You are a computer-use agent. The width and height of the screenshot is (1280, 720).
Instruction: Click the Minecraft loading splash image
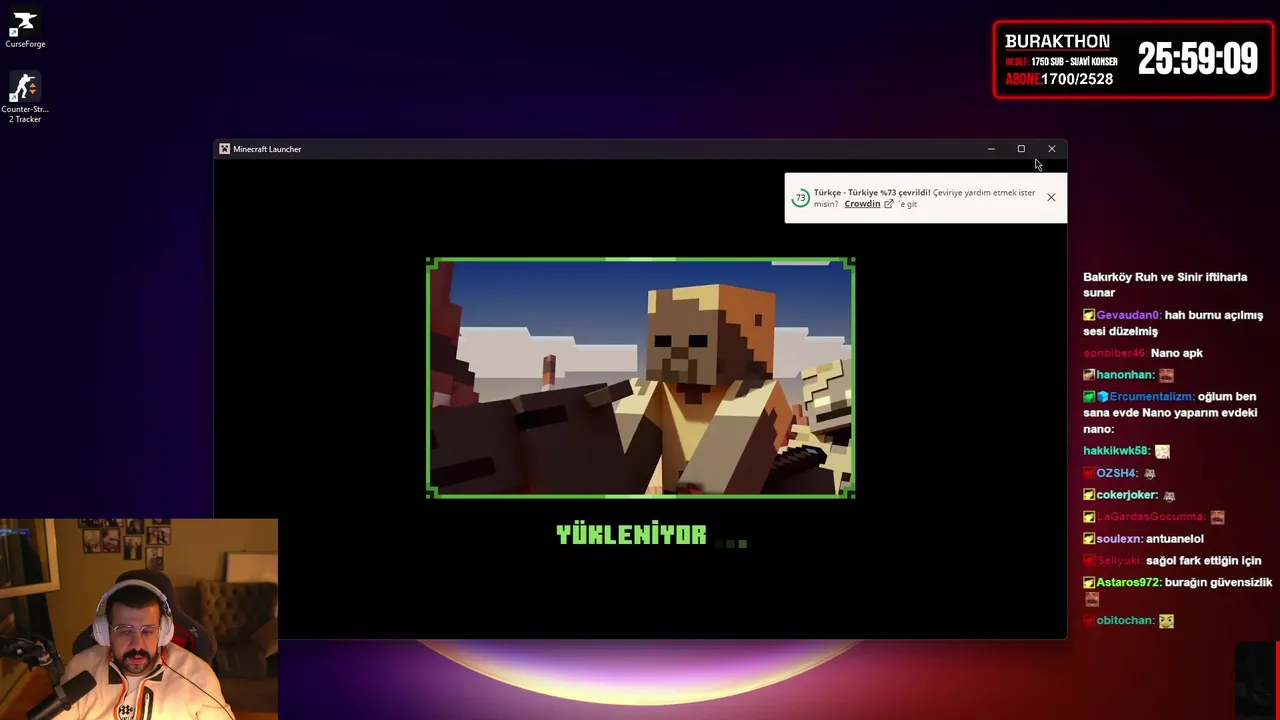pos(640,378)
